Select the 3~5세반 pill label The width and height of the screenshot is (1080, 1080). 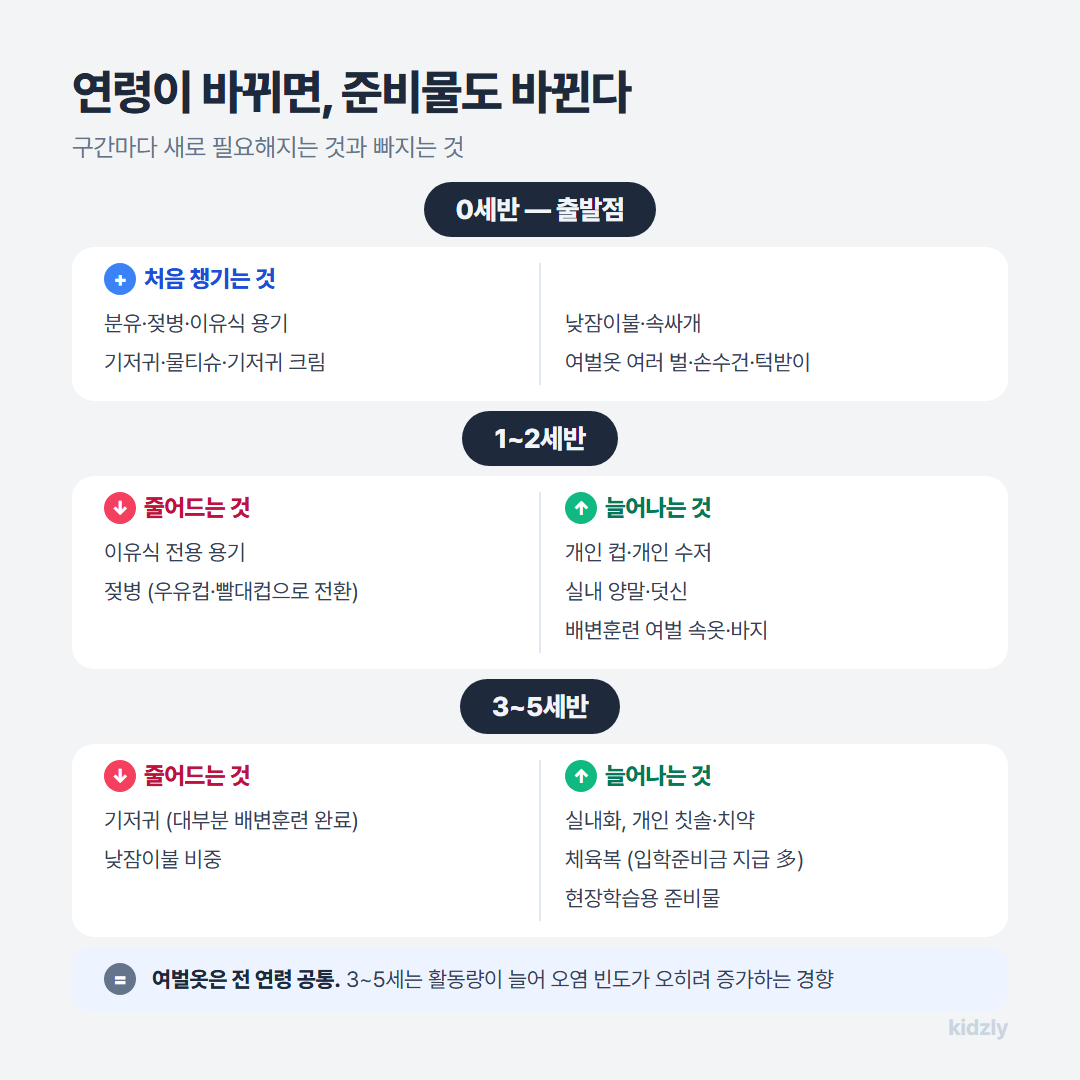(539, 707)
